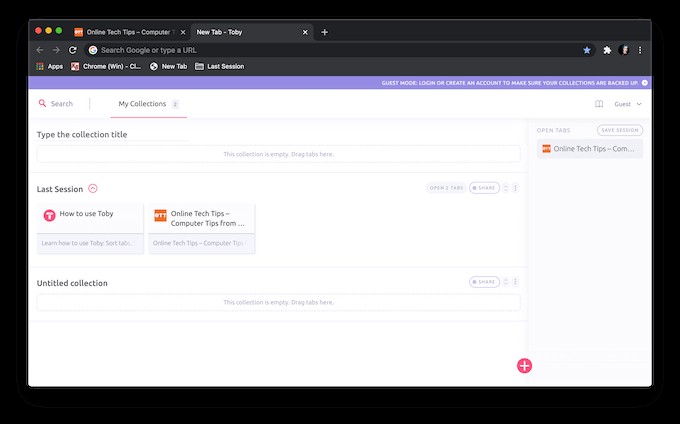The height and width of the screenshot is (424, 680).
Task: Click Last Session's reorder up-down arrows
Action: (506, 188)
